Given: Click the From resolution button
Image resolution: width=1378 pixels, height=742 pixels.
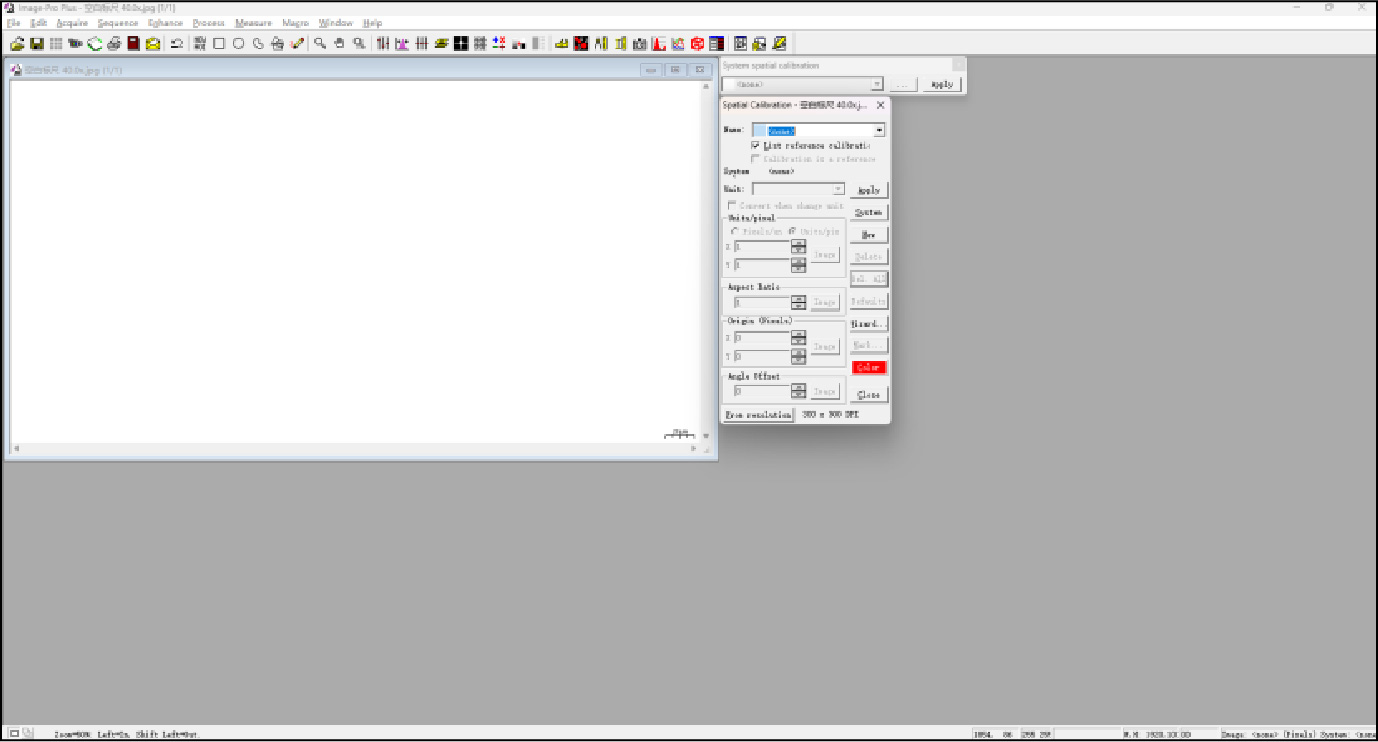Looking at the screenshot, I should pyautogui.click(x=758, y=414).
